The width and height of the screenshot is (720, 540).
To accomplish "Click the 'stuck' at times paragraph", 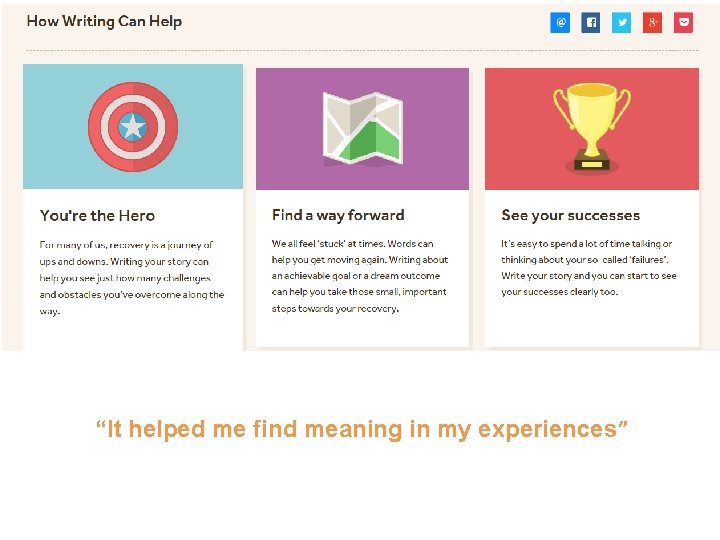I will coord(360,276).
